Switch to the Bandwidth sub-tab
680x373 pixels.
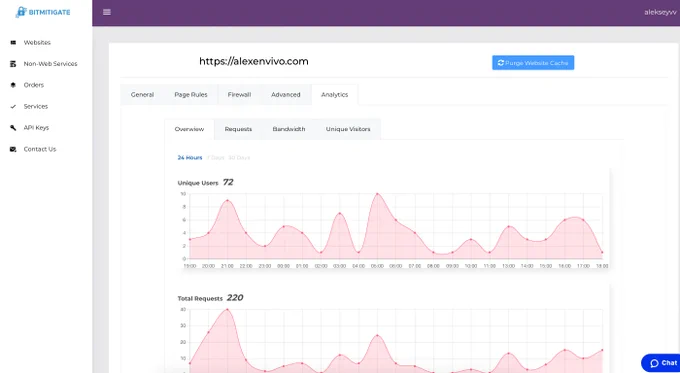click(289, 129)
